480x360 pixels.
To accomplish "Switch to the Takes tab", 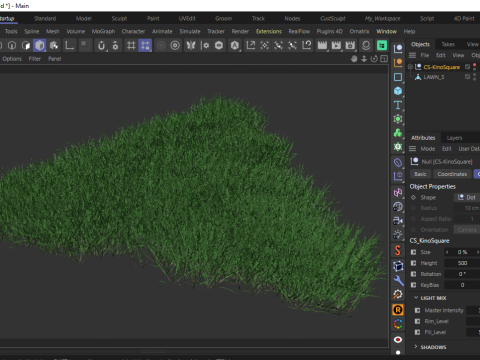I will tap(448, 44).
